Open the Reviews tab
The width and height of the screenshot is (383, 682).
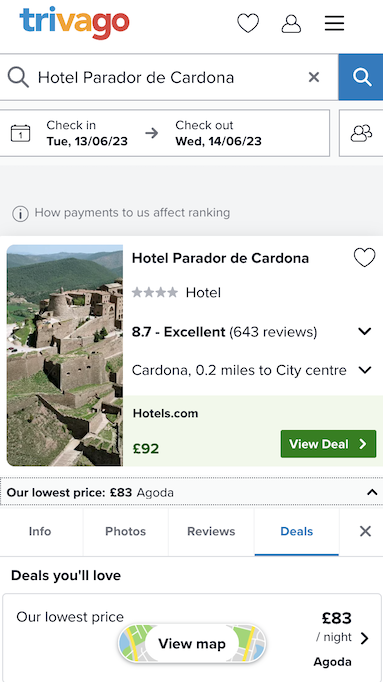(211, 532)
